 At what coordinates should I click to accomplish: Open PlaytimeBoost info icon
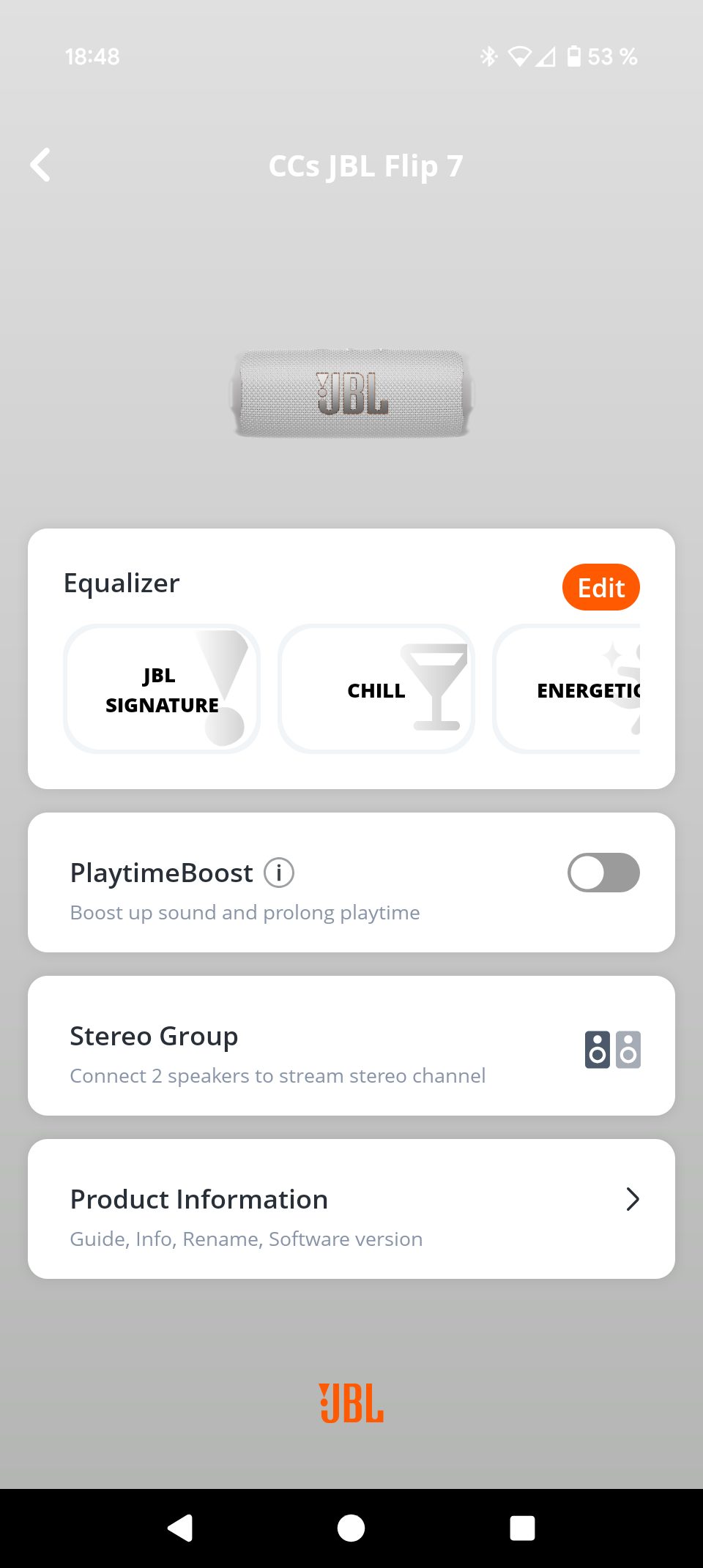(x=279, y=873)
